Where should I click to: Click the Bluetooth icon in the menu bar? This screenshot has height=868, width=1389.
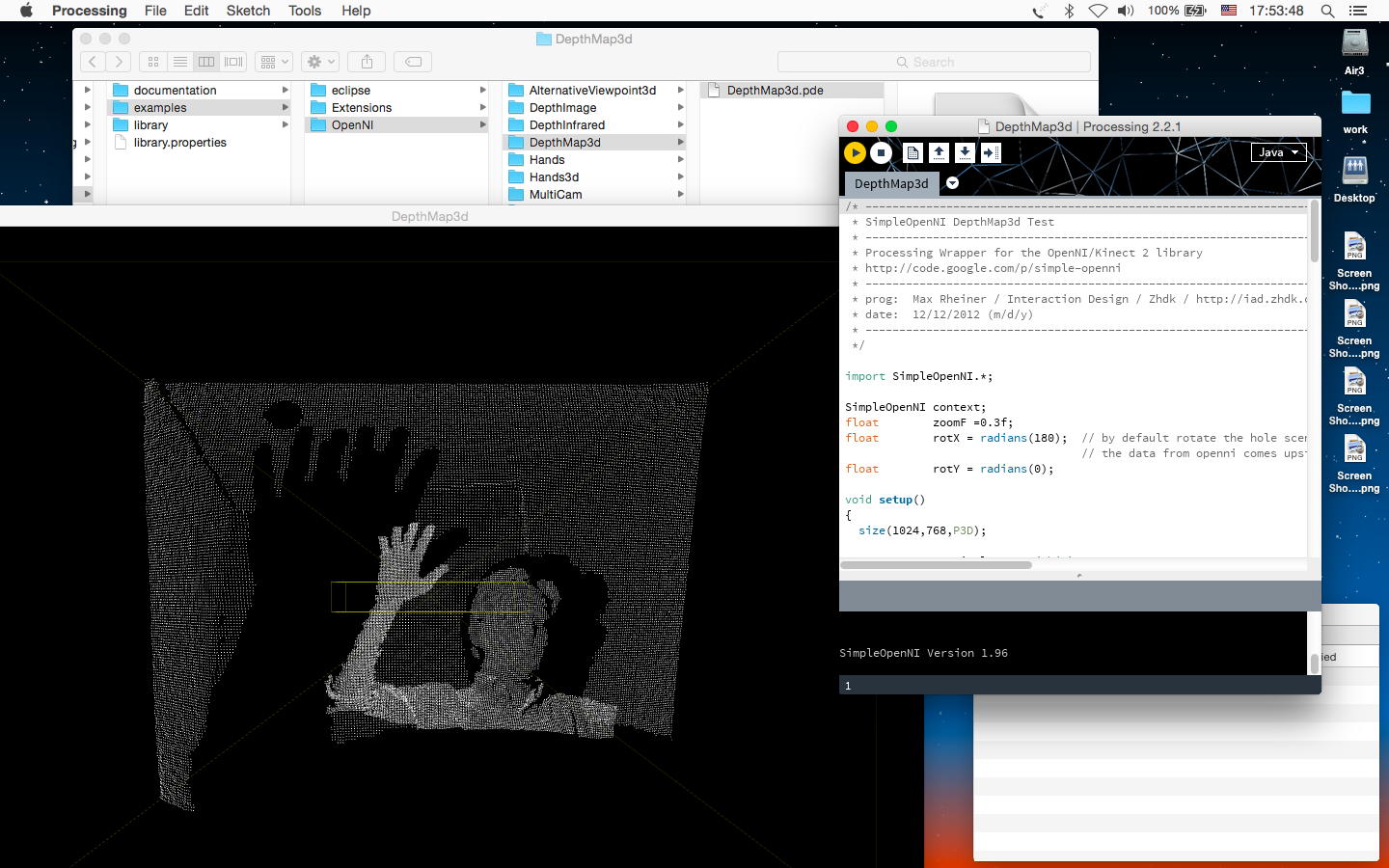1069,11
